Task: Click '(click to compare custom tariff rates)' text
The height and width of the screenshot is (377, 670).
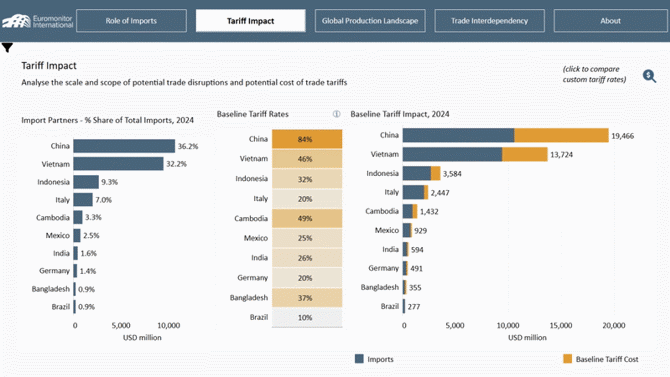Action: pos(594,74)
